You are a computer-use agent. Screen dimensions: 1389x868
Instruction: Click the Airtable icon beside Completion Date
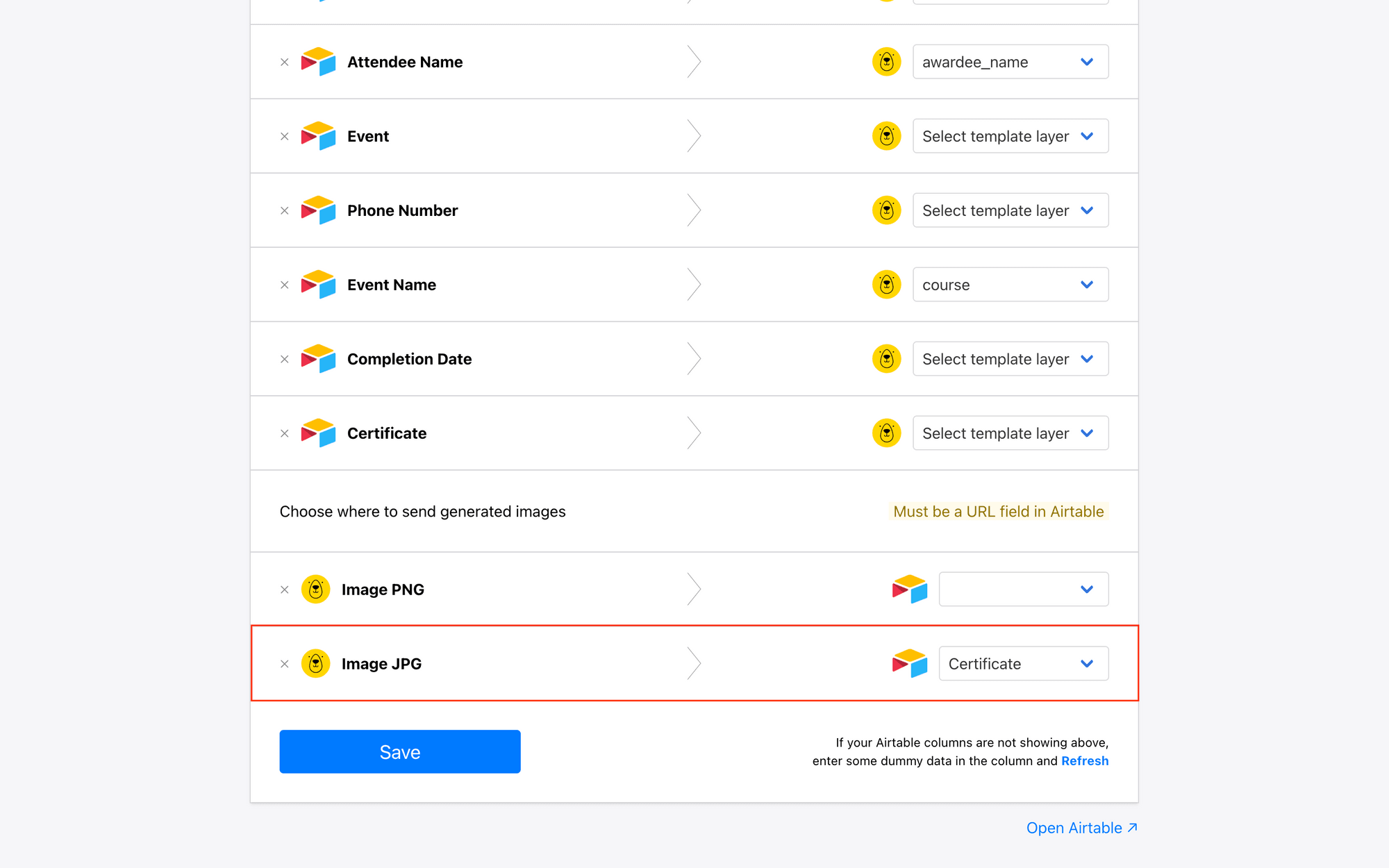318,359
